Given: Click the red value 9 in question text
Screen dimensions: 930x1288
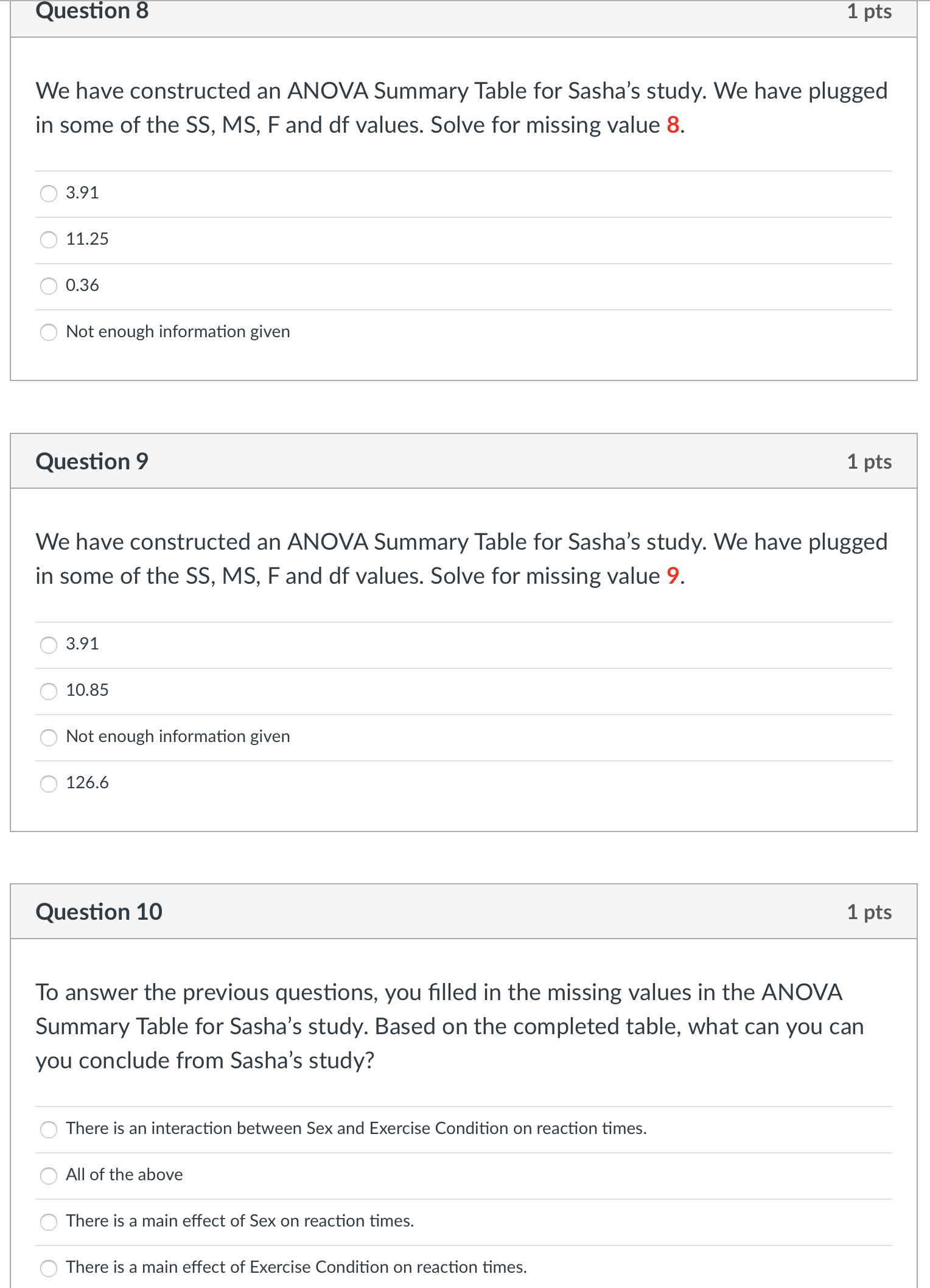Looking at the screenshot, I should click(673, 576).
